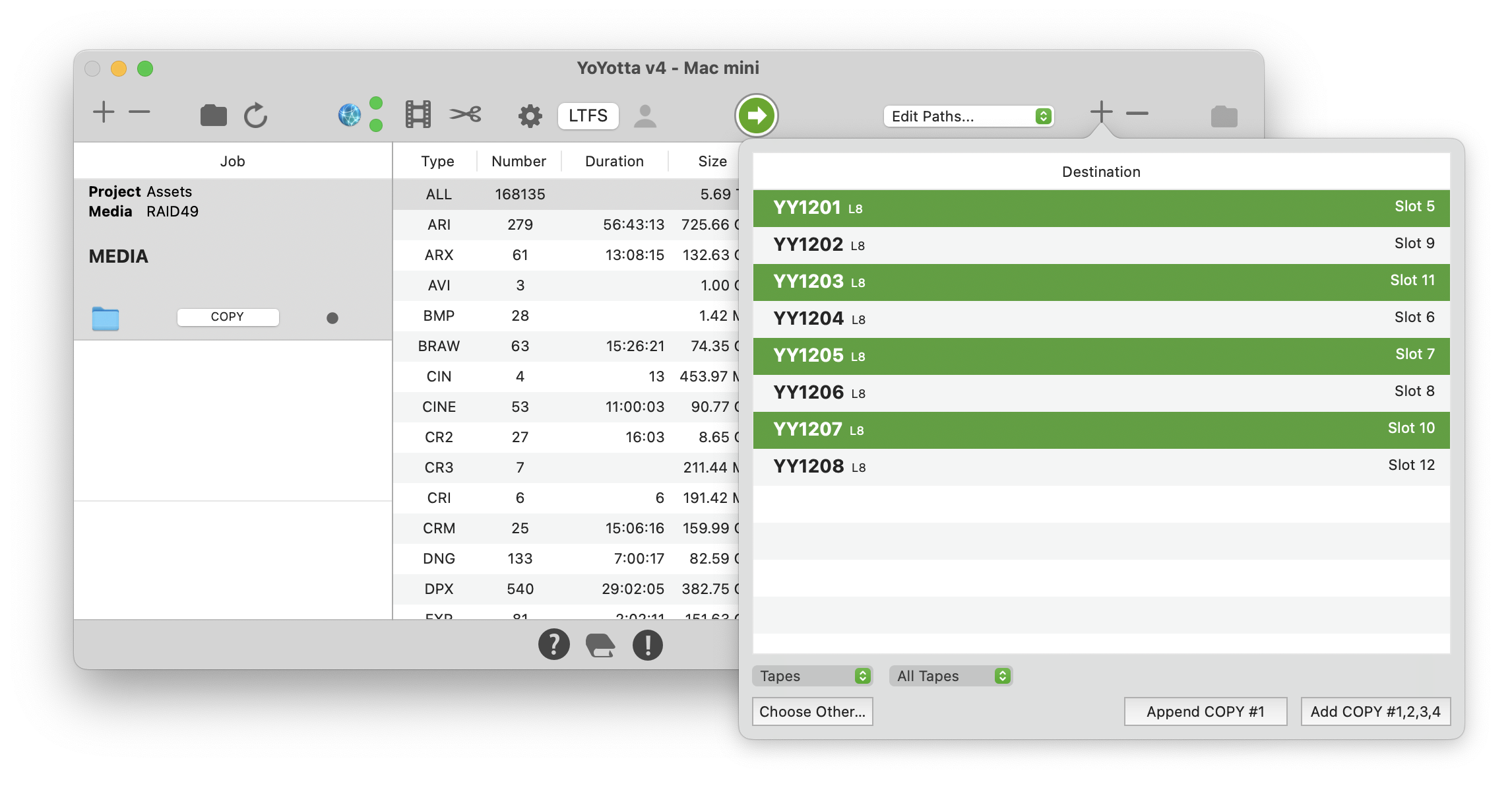The image size is (1512, 792).
Task: Open the All Tapes filter dropdown
Action: pos(951,676)
